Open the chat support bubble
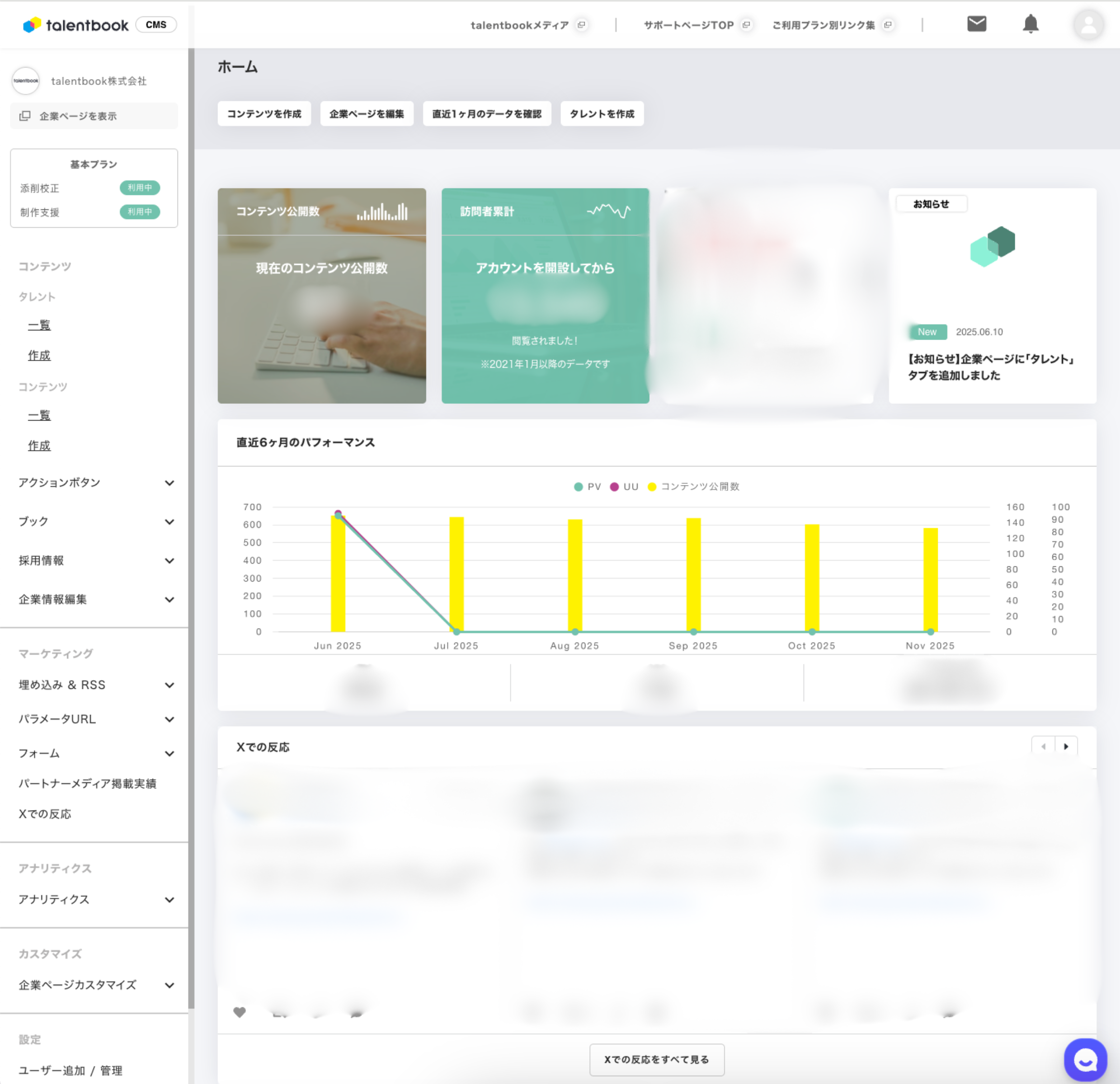 [1085, 1059]
